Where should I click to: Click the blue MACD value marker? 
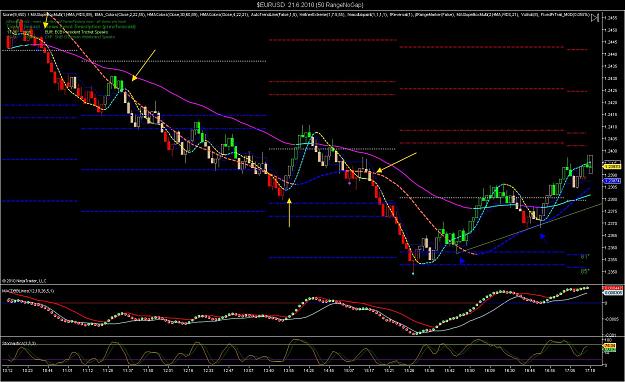(613, 293)
